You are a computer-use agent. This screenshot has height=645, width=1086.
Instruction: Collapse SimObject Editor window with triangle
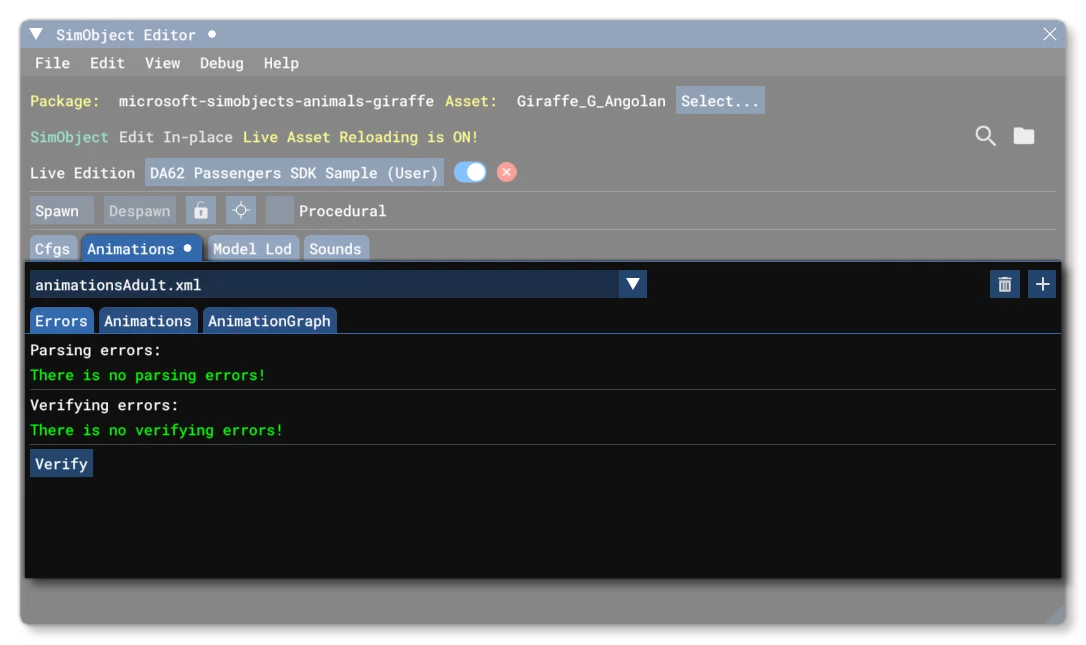click(x=37, y=34)
